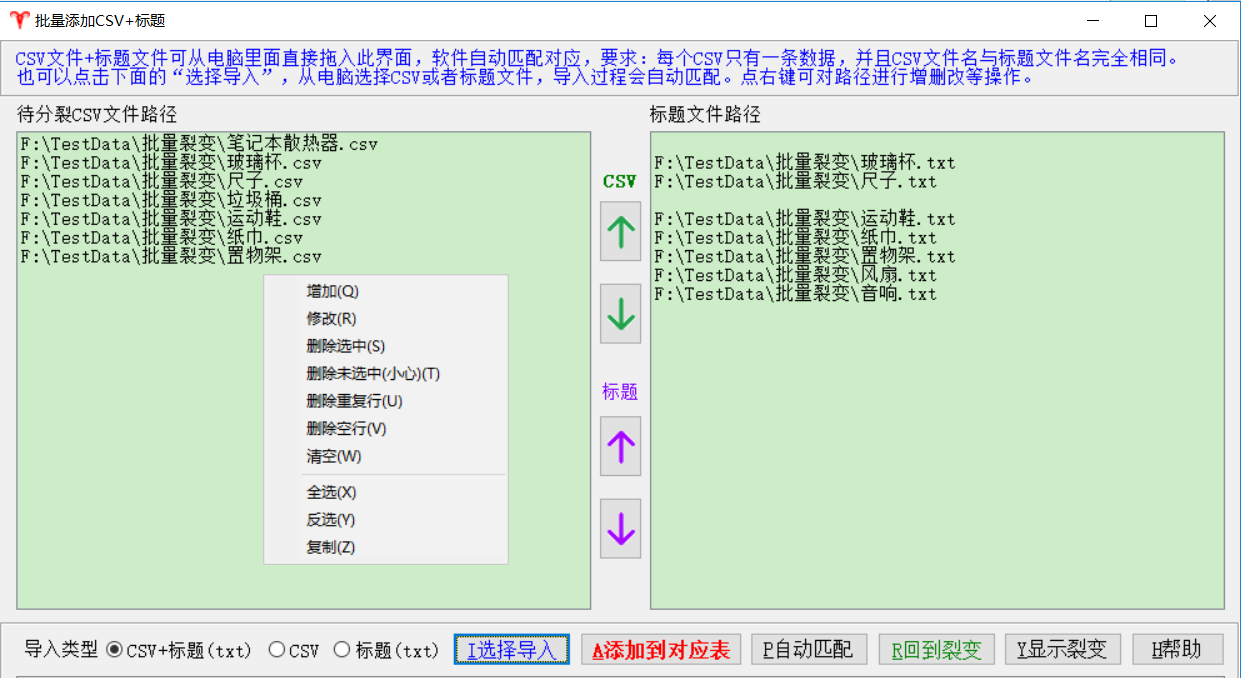Select 修改(R) in the context menu
The height and width of the screenshot is (678, 1241).
coord(331,319)
